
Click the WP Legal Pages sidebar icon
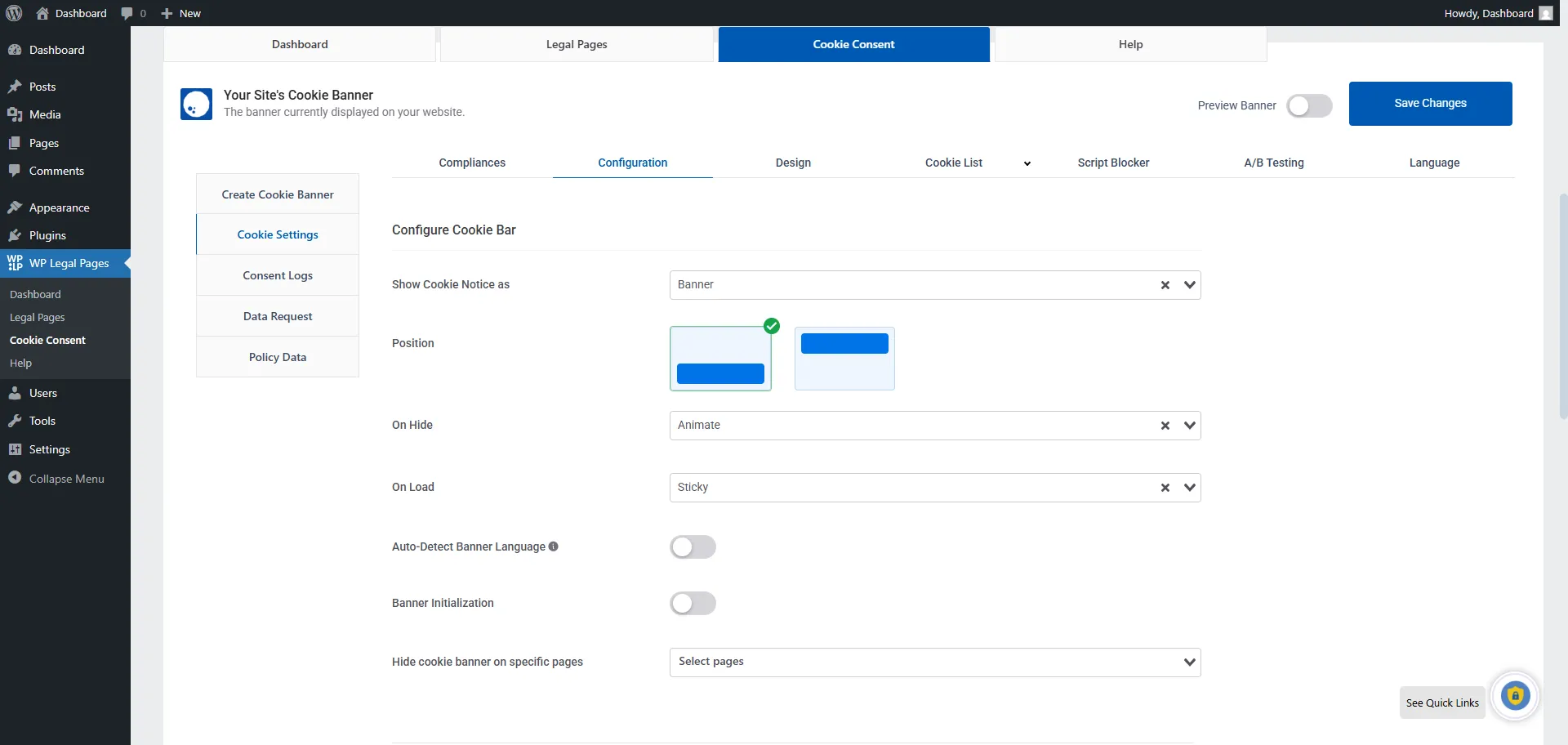click(15, 263)
